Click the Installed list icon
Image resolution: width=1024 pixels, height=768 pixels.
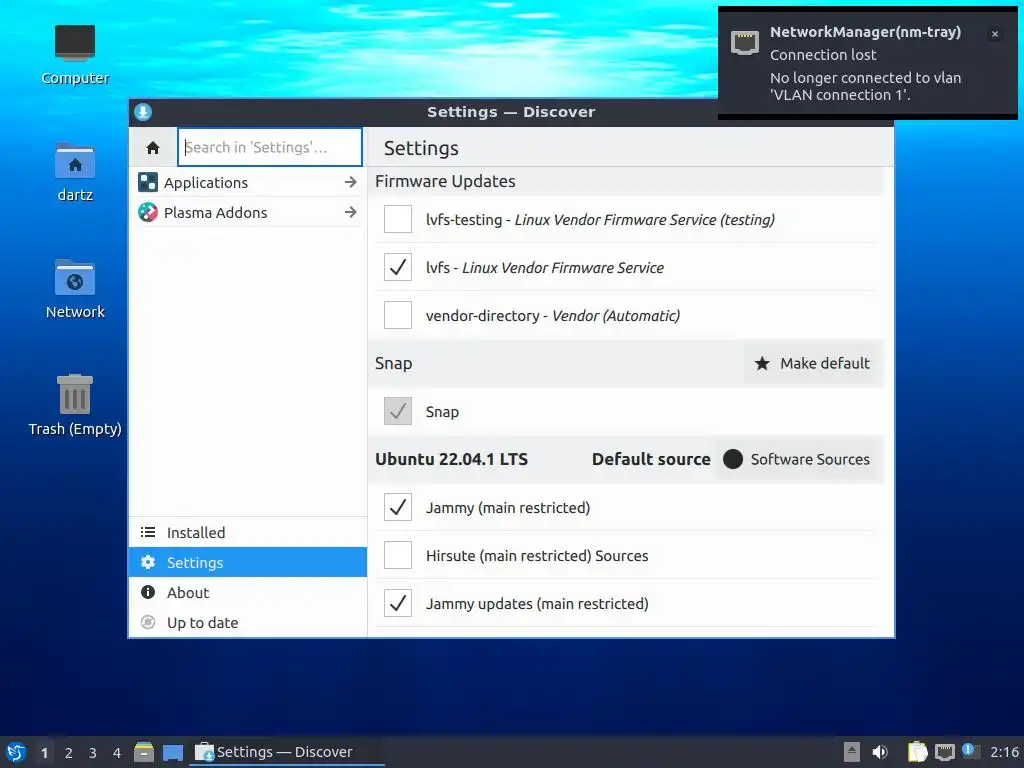pos(148,532)
